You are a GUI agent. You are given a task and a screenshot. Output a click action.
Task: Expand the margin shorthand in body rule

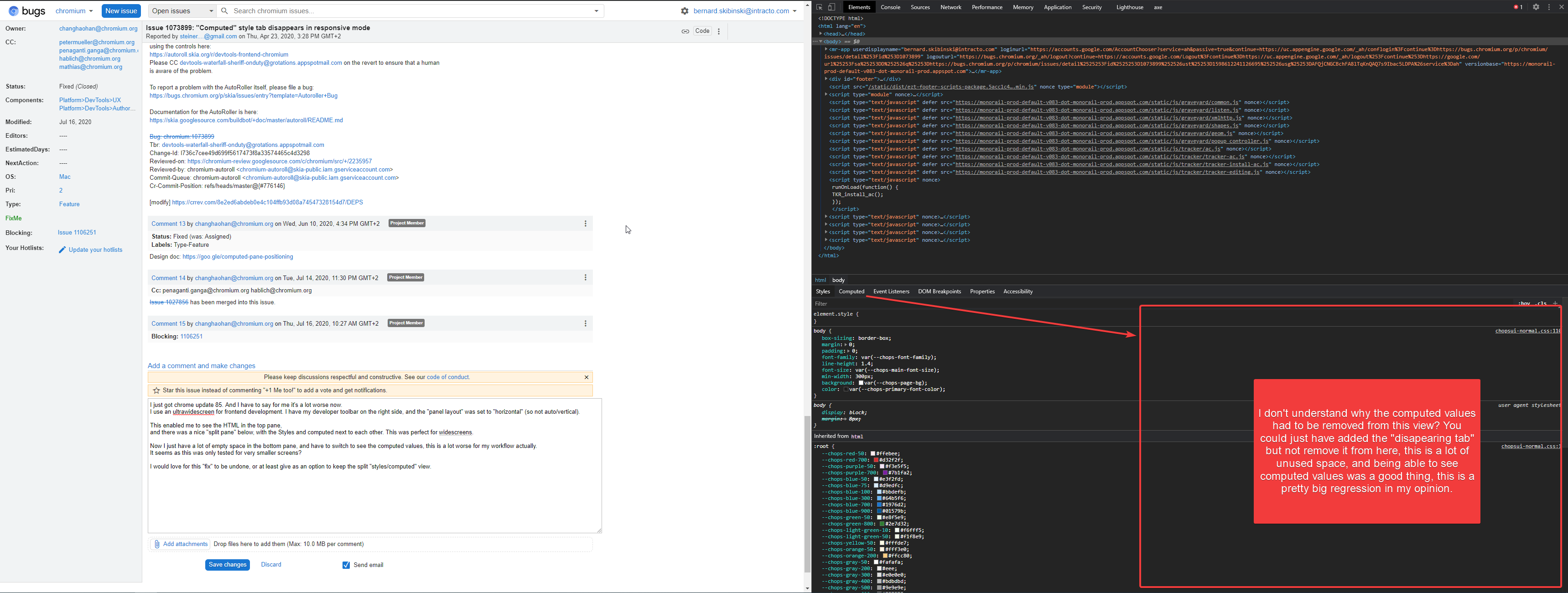tap(846, 344)
